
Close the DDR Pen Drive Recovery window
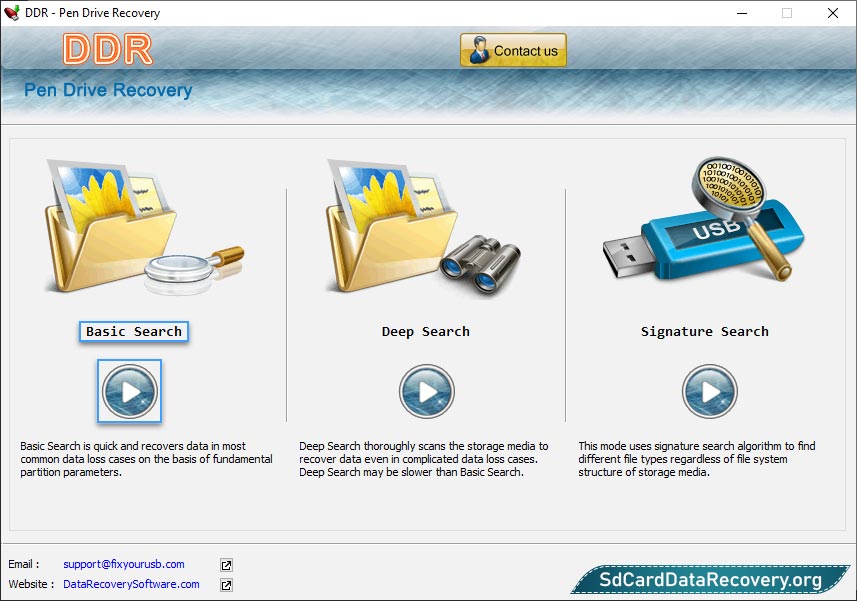(x=833, y=13)
